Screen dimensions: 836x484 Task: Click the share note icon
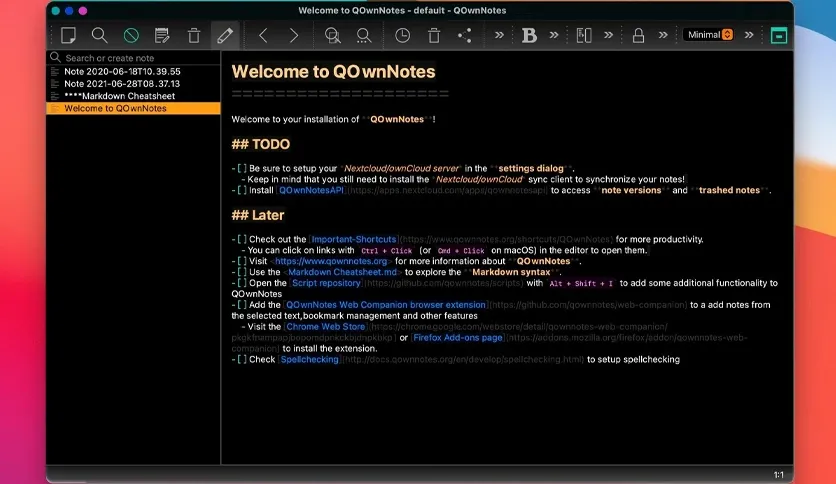[464, 35]
